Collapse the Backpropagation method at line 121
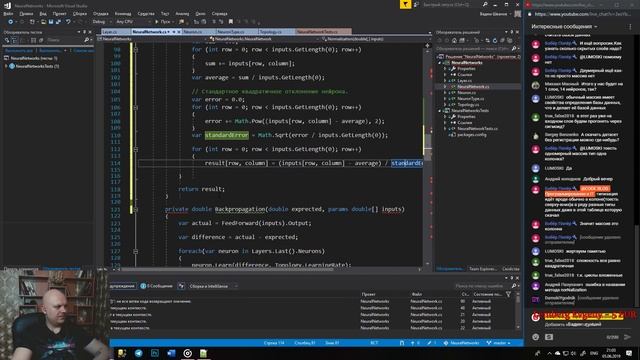 coord(136,209)
